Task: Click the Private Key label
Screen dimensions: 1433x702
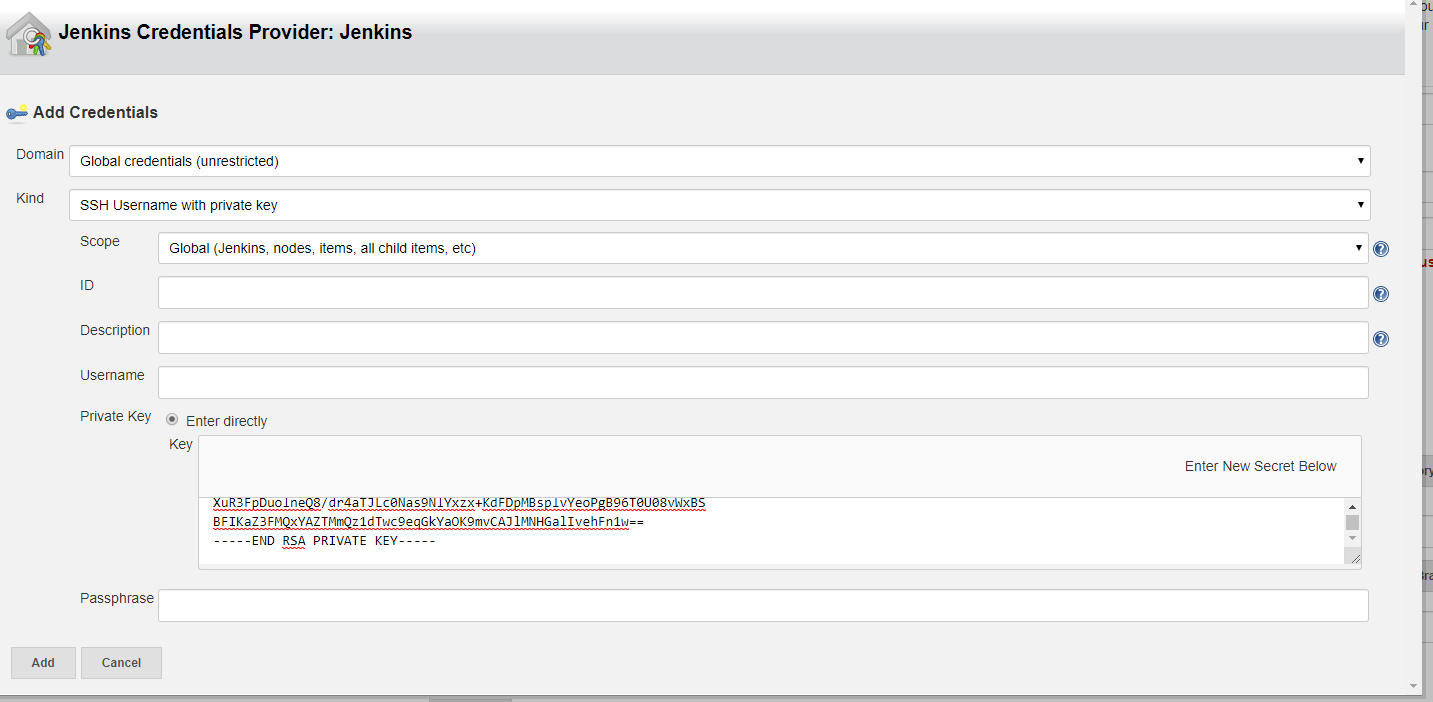Action: coord(115,416)
